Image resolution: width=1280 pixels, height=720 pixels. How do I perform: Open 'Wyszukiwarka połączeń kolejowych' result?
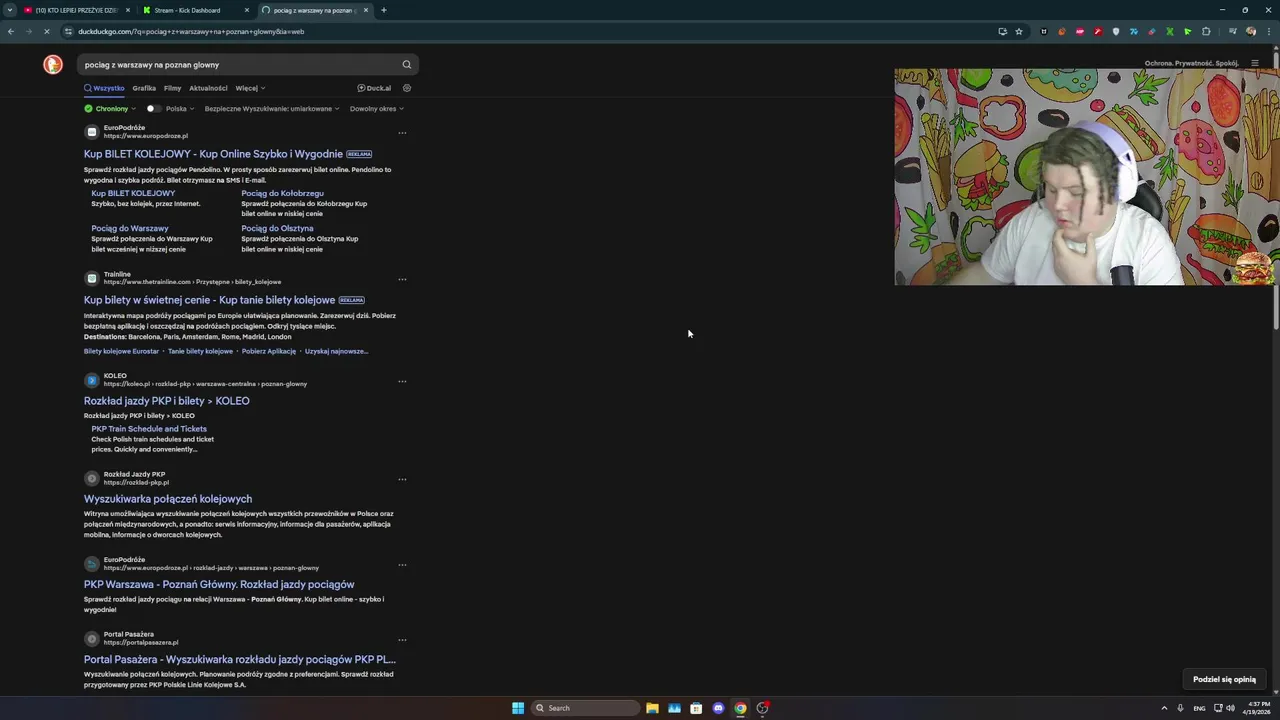[x=168, y=499]
